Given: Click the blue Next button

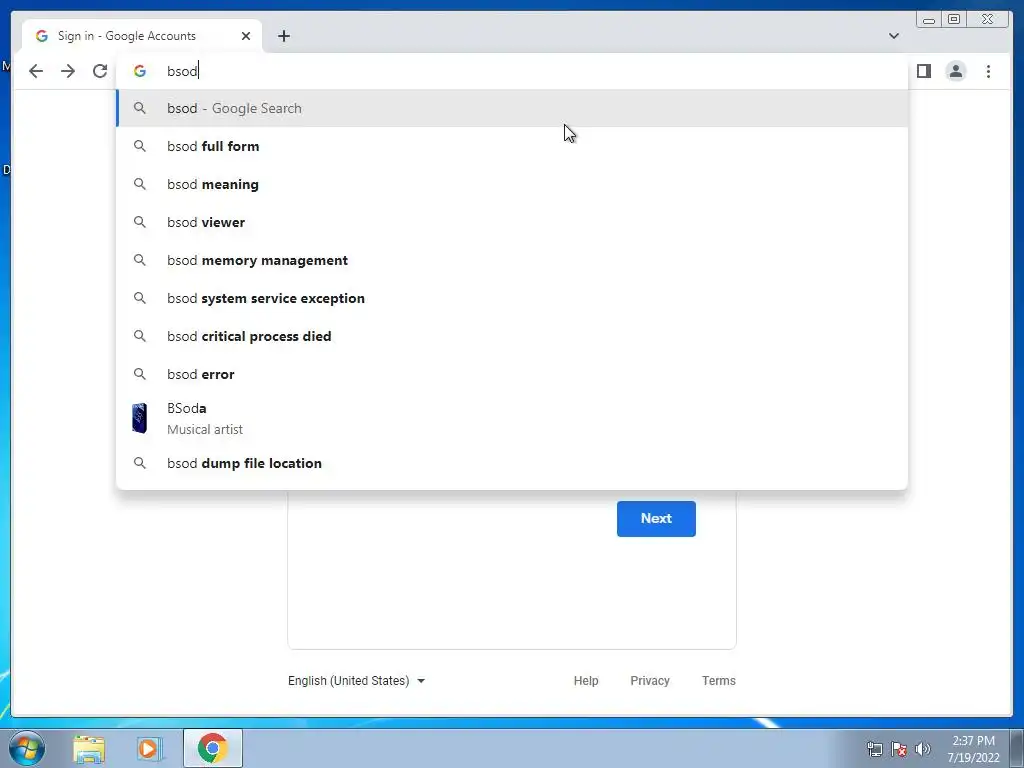Looking at the screenshot, I should [x=656, y=519].
